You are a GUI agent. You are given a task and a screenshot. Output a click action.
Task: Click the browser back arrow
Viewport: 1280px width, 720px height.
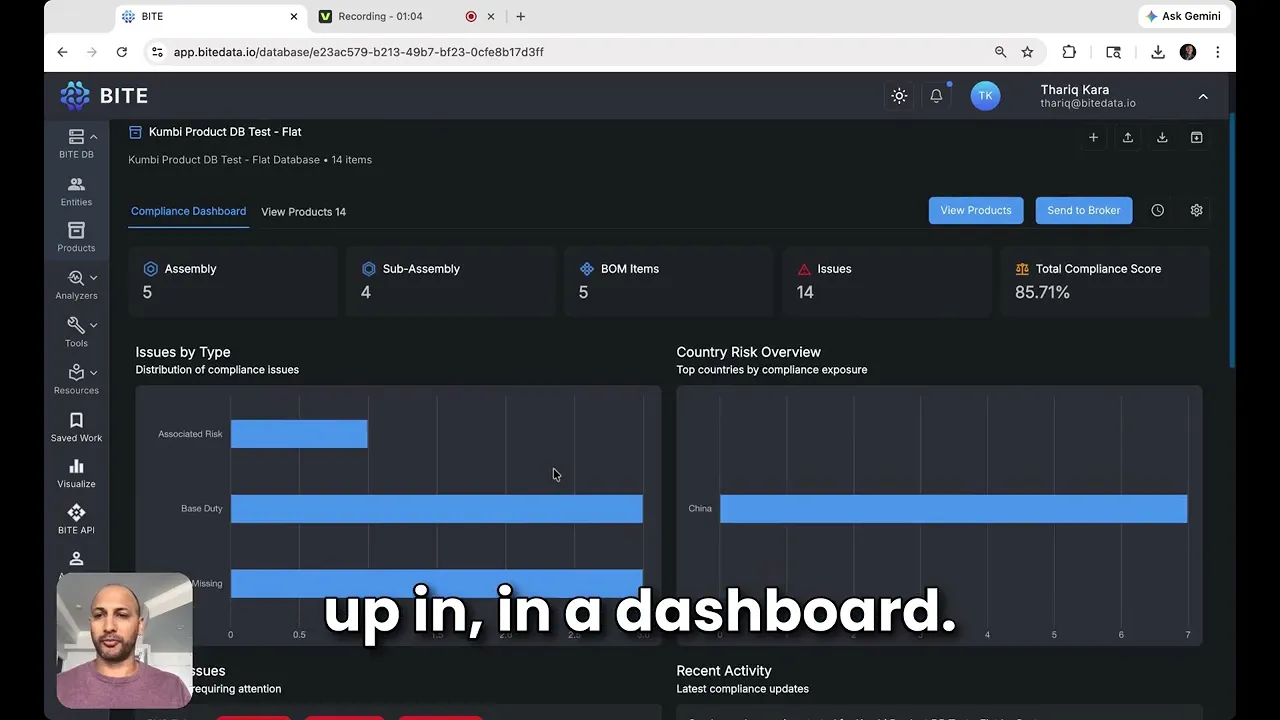[x=62, y=52]
